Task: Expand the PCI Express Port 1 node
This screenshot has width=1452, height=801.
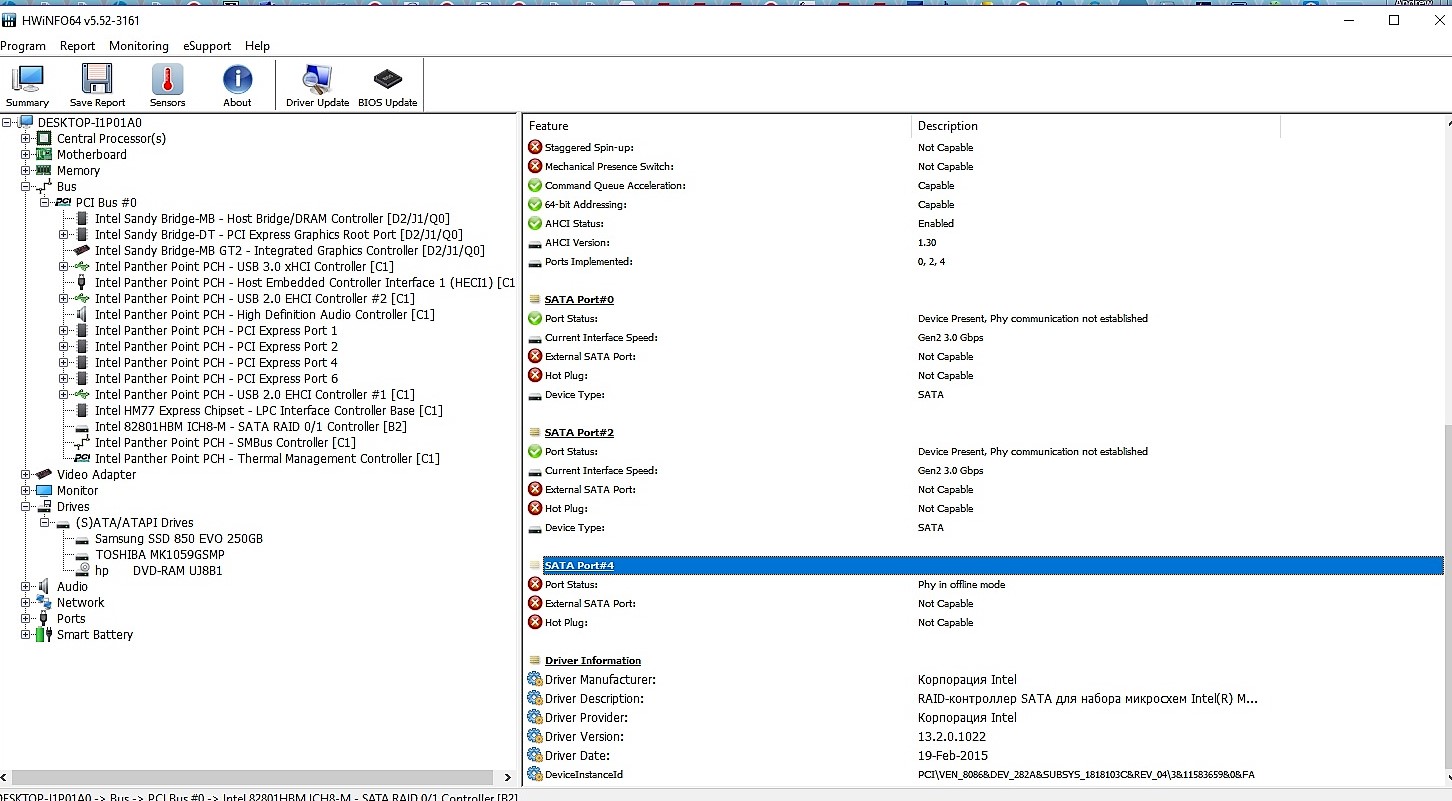Action: click(x=64, y=330)
